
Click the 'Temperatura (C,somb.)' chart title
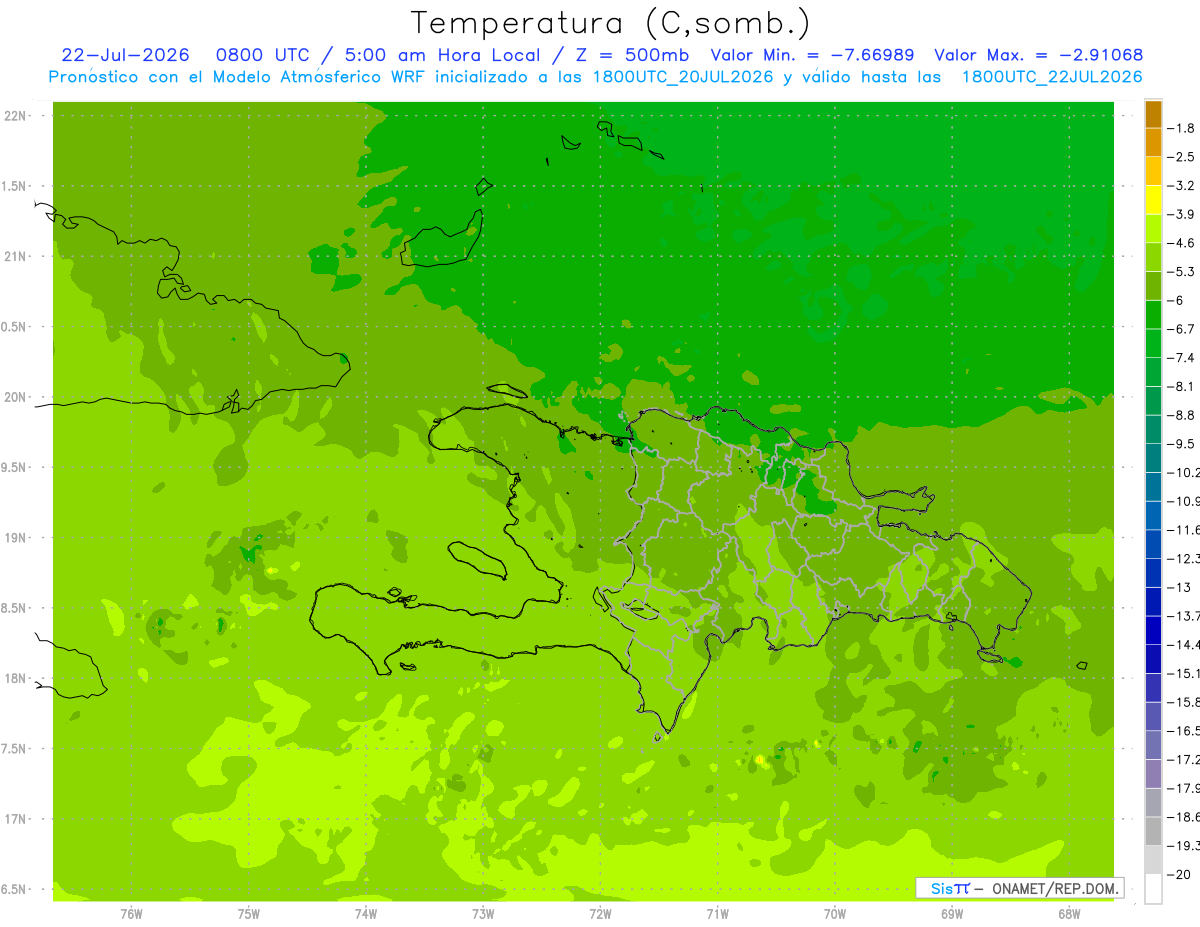[x=611, y=23]
